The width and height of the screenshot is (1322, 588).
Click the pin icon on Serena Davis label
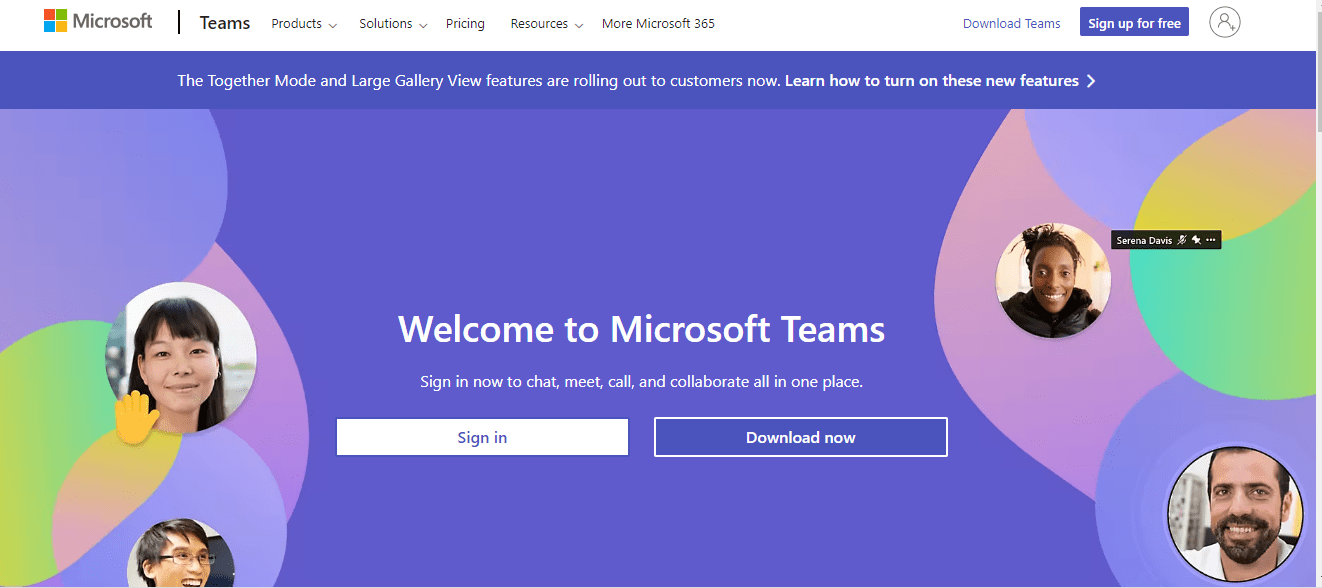[x=1195, y=240]
